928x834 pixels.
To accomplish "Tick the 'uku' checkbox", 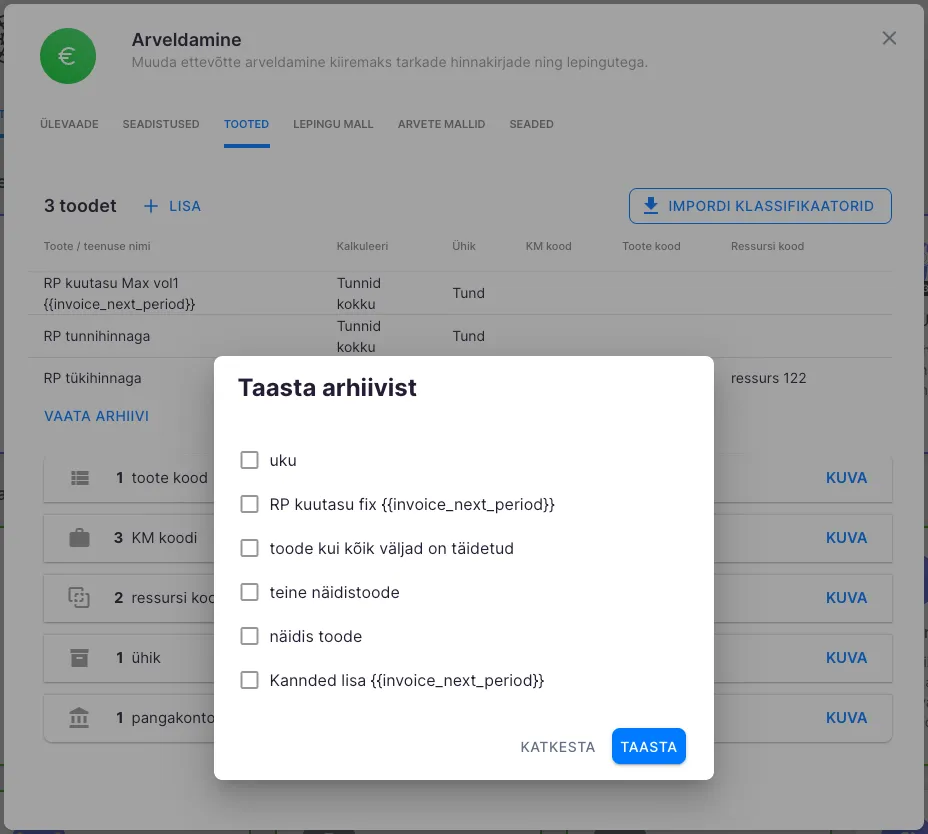I will coord(250,461).
